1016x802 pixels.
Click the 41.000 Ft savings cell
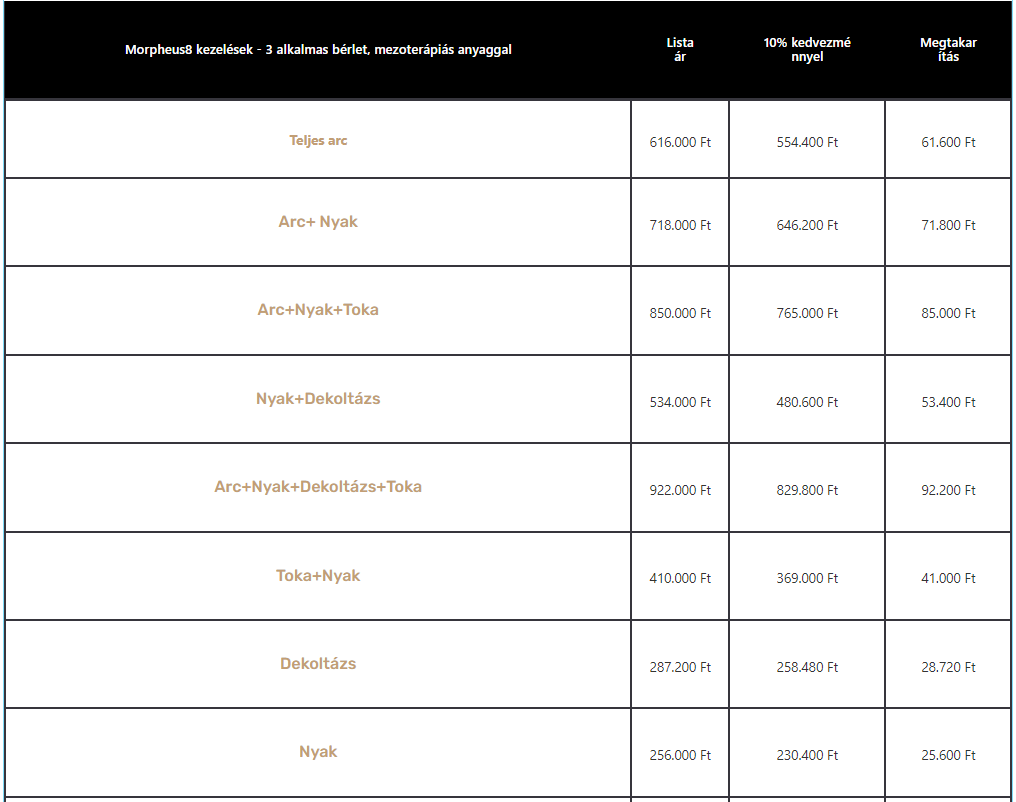pyautogui.click(x=948, y=578)
